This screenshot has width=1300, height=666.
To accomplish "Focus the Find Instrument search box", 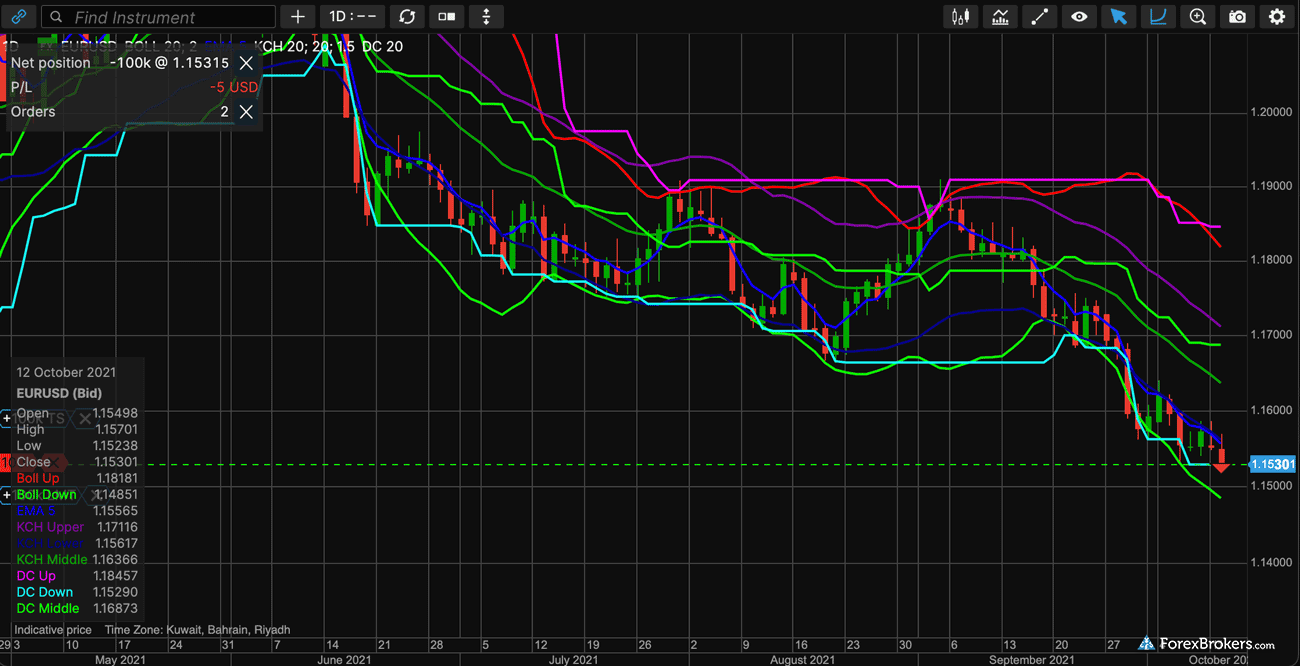I will (x=160, y=17).
